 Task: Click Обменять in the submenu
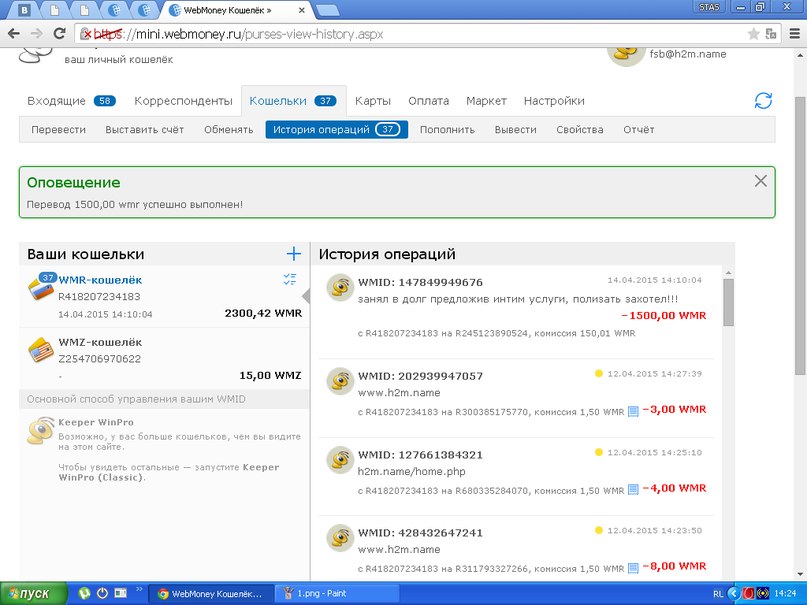point(229,130)
